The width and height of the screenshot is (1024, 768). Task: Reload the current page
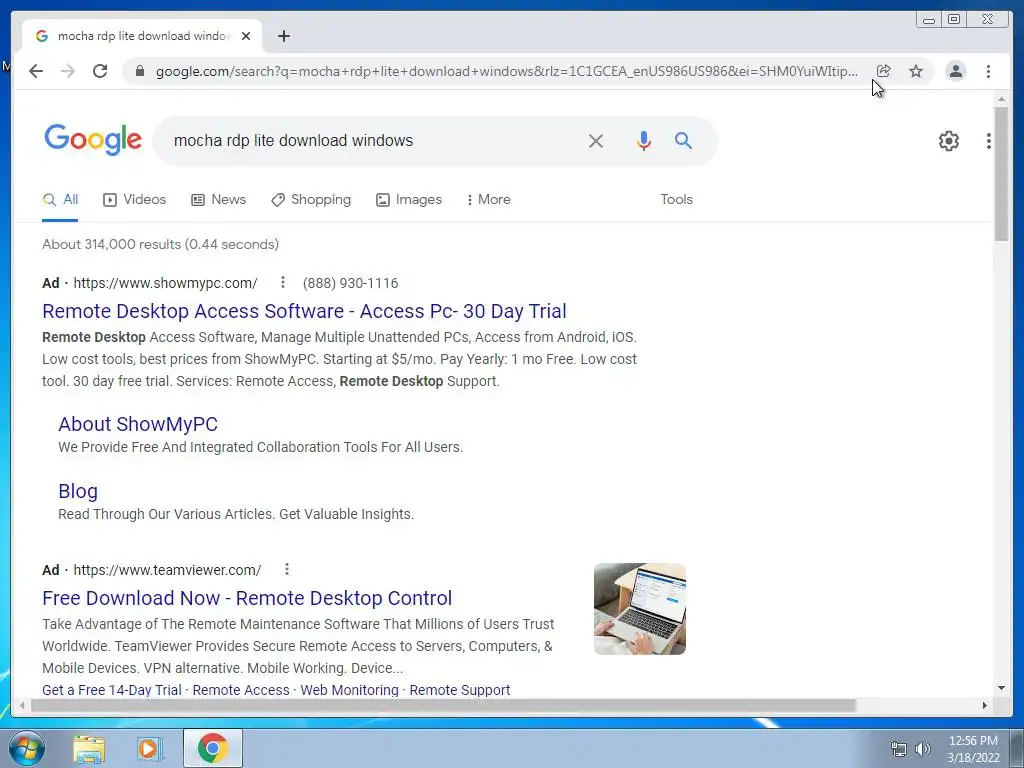coord(100,71)
